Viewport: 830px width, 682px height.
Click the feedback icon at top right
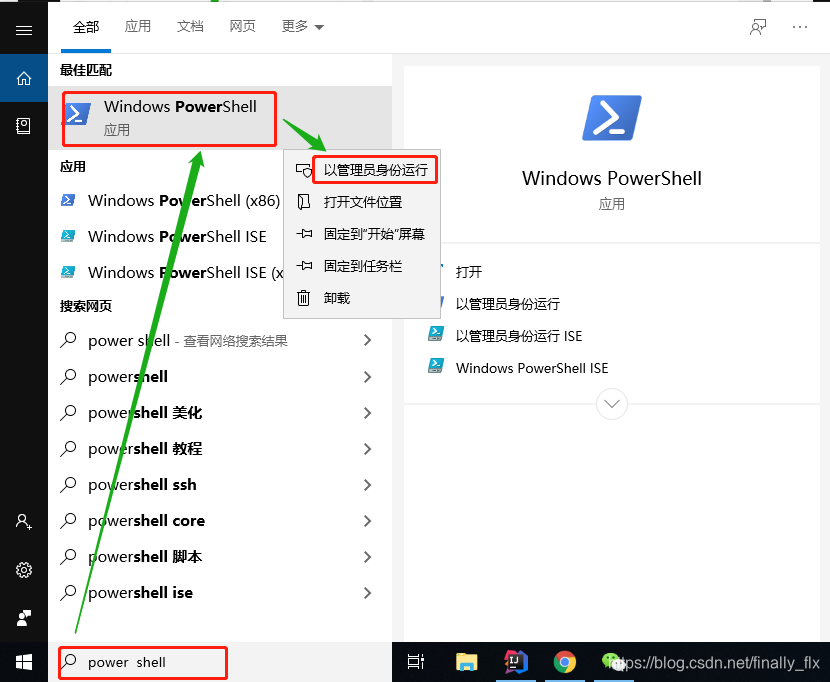pyautogui.click(x=758, y=26)
